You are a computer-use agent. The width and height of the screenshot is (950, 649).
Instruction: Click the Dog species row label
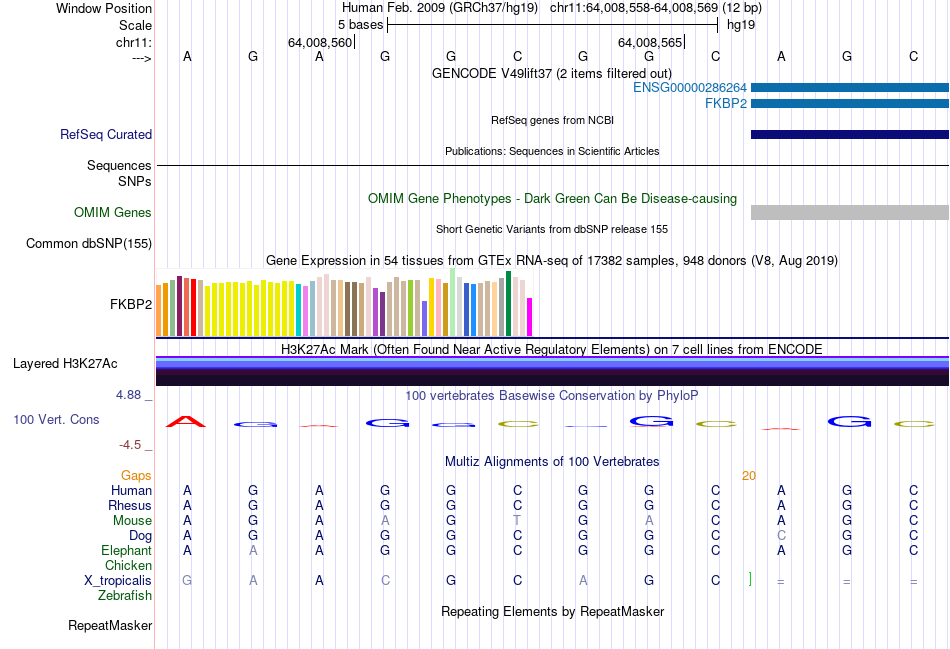pyautogui.click(x=141, y=536)
